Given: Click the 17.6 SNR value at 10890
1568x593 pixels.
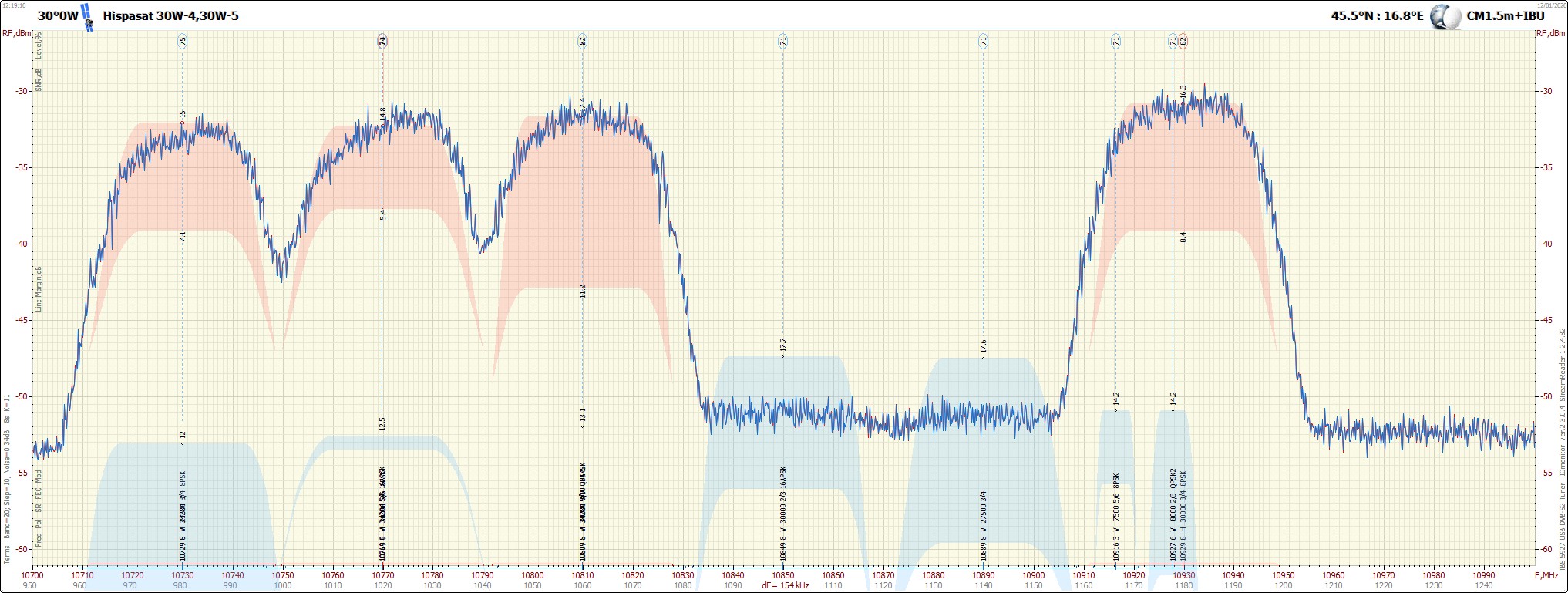Looking at the screenshot, I should click(x=983, y=347).
